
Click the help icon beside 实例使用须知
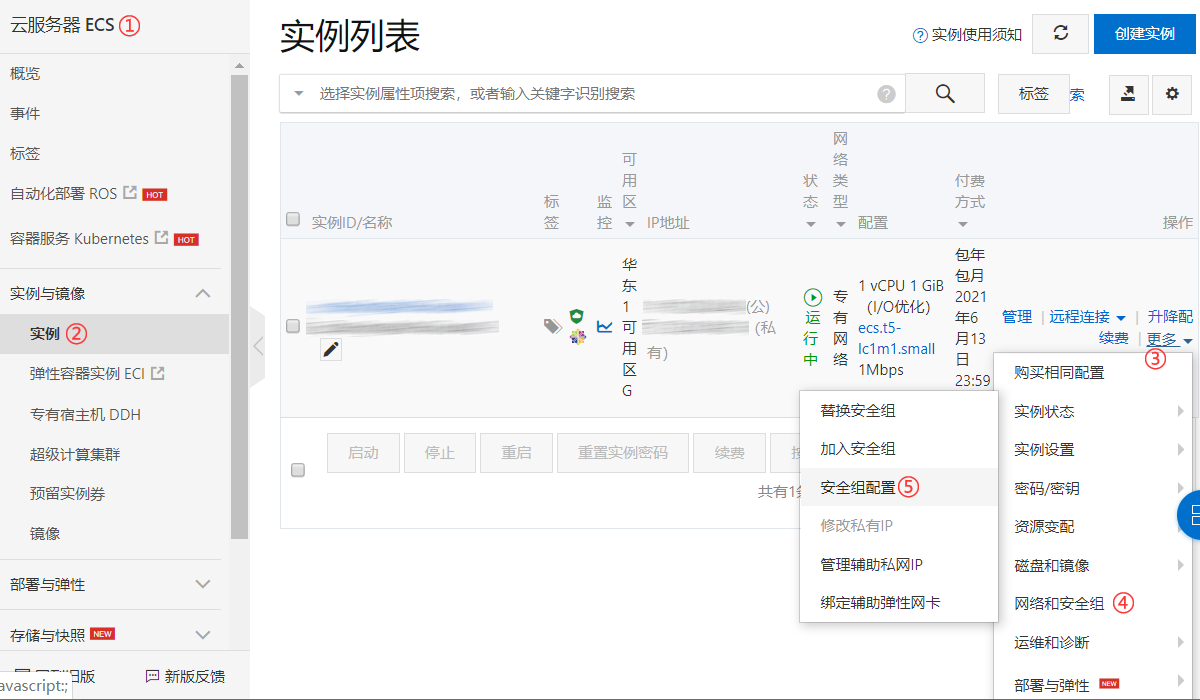920,35
